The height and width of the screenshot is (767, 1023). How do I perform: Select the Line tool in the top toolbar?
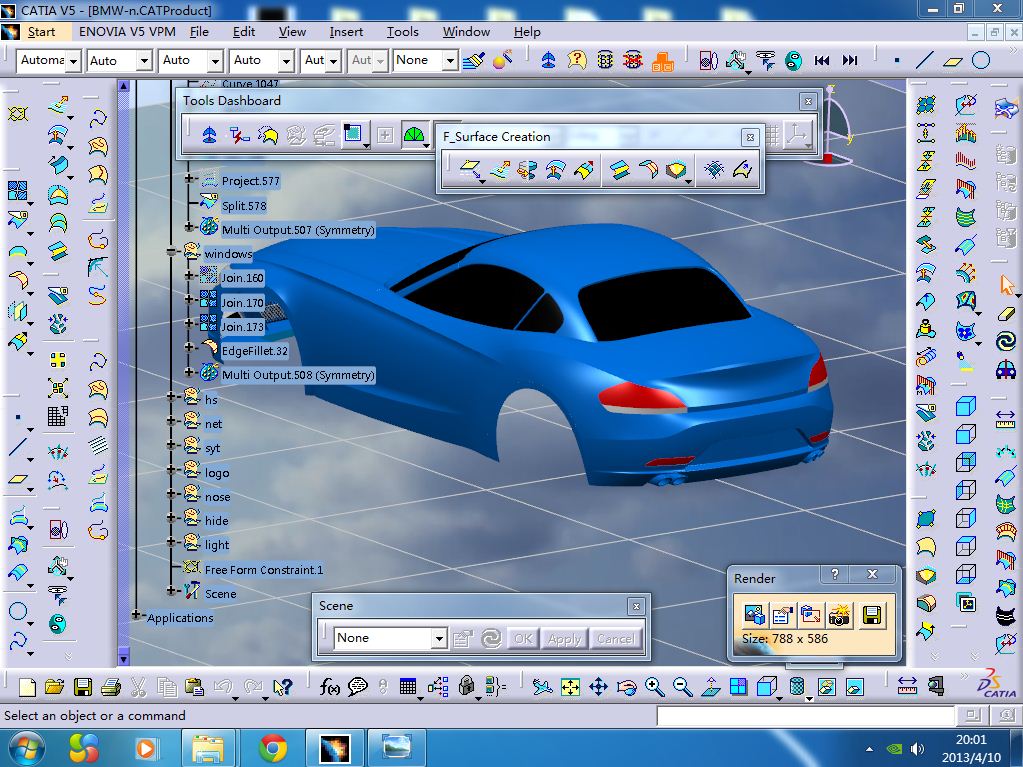924,61
